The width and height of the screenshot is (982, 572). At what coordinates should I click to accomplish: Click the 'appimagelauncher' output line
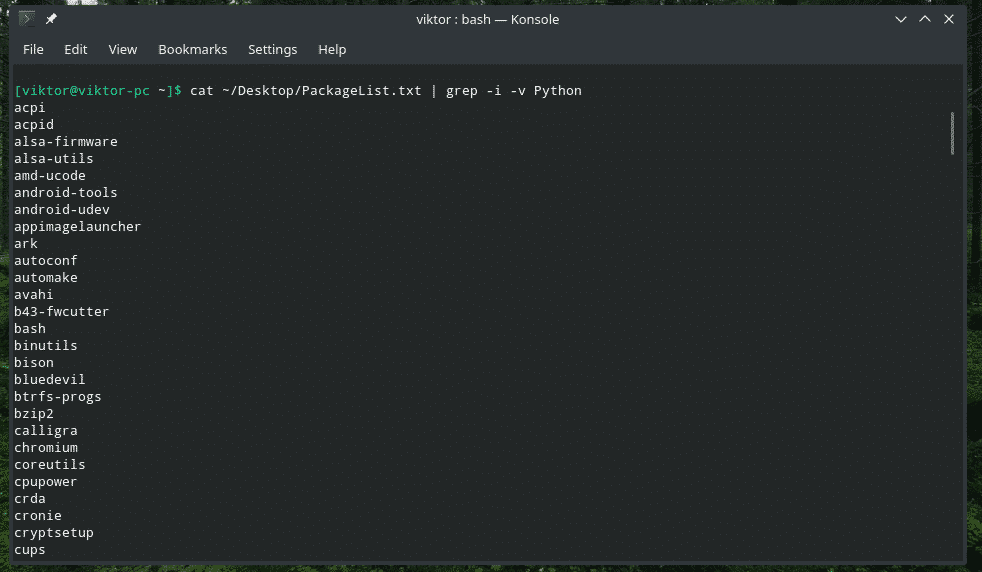click(x=78, y=227)
